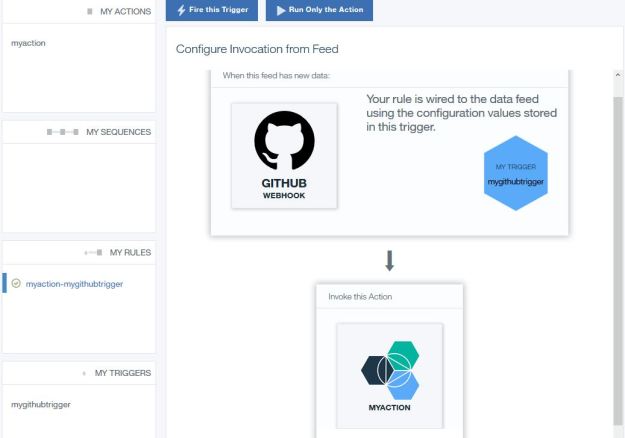Click the Fire this Trigger button

[213, 11]
